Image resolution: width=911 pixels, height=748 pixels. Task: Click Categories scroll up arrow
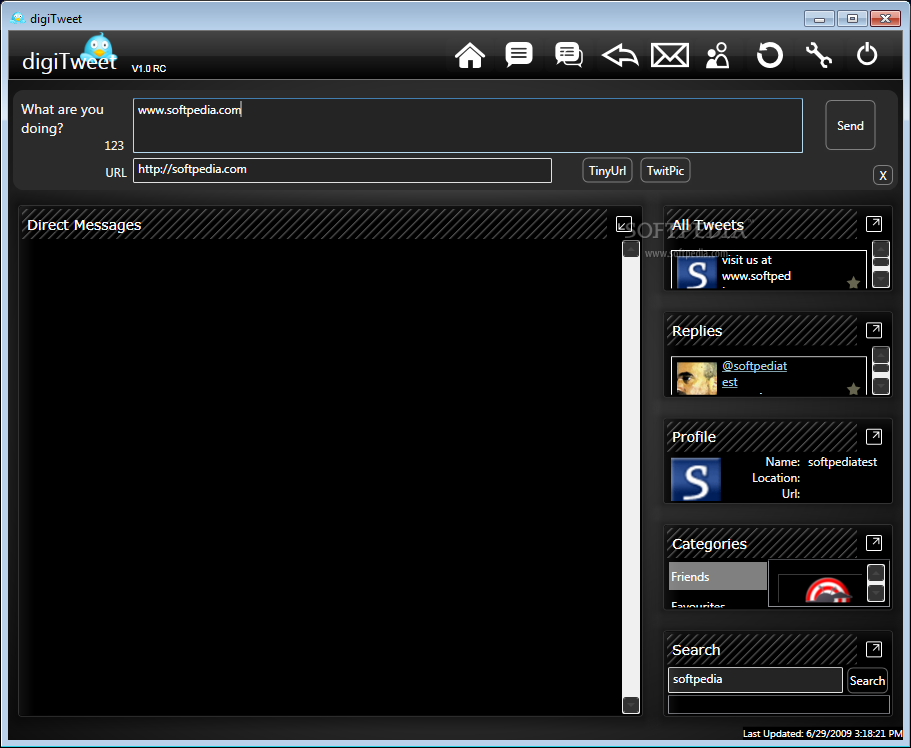(876, 572)
